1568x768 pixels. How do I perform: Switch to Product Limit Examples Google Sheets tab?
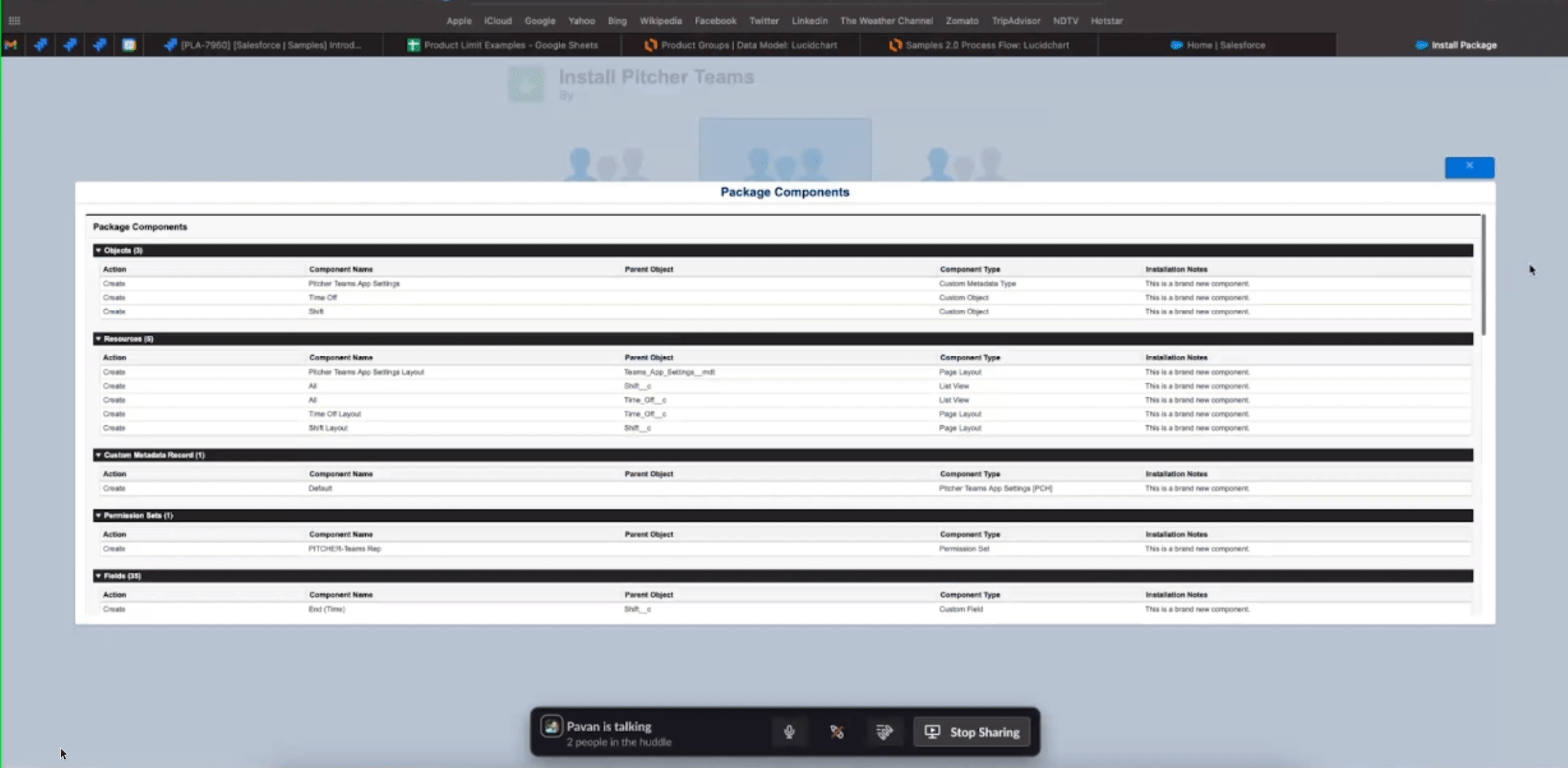[x=502, y=44]
